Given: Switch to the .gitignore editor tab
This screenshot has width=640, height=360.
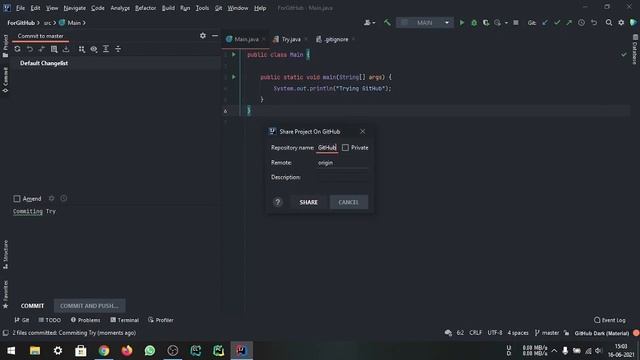Looking at the screenshot, I should [x=336, y=39].
